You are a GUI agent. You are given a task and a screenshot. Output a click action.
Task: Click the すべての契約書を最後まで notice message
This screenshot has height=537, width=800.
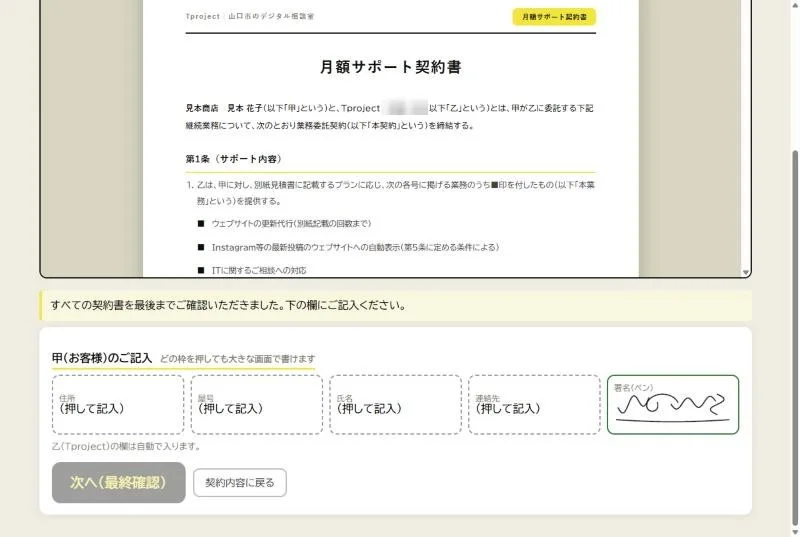pyautogui.click(x=228, y=305)
